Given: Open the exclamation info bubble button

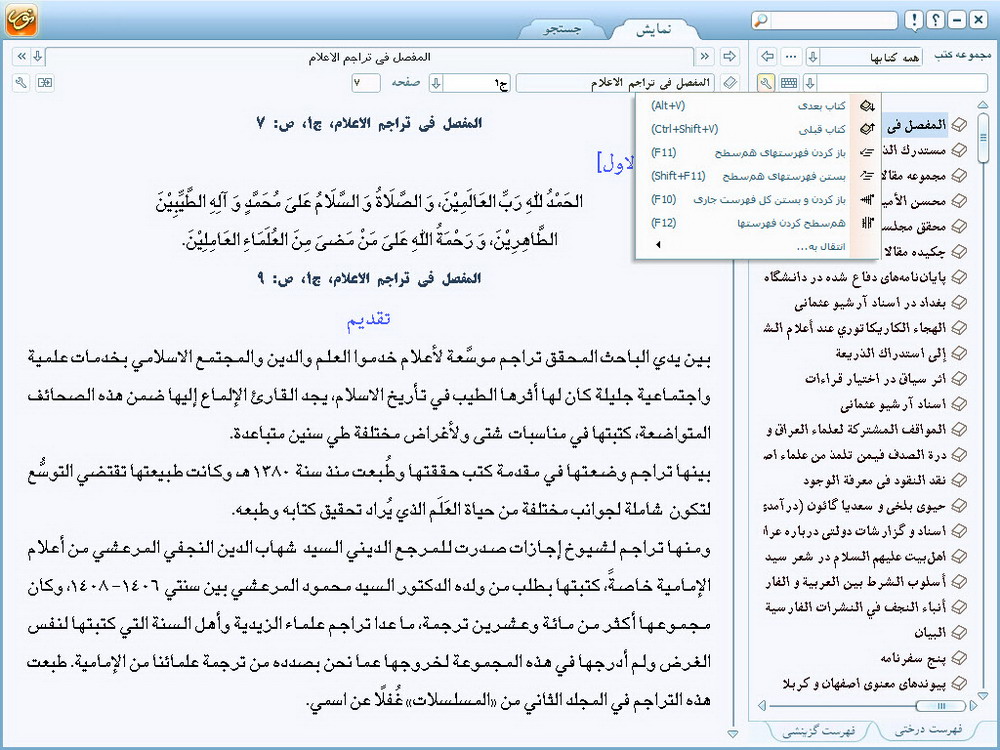Looking at the screenshot, I should (915, 20).
